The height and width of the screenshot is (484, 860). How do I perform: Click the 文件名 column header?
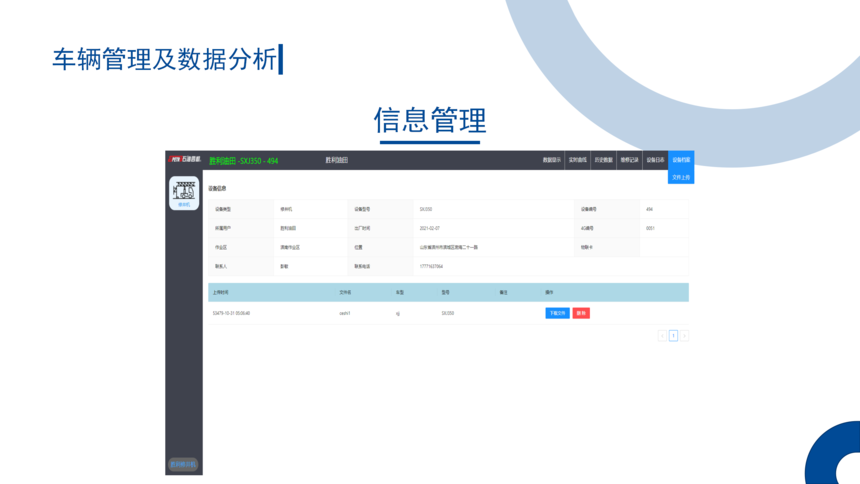[x=345, y=292]
